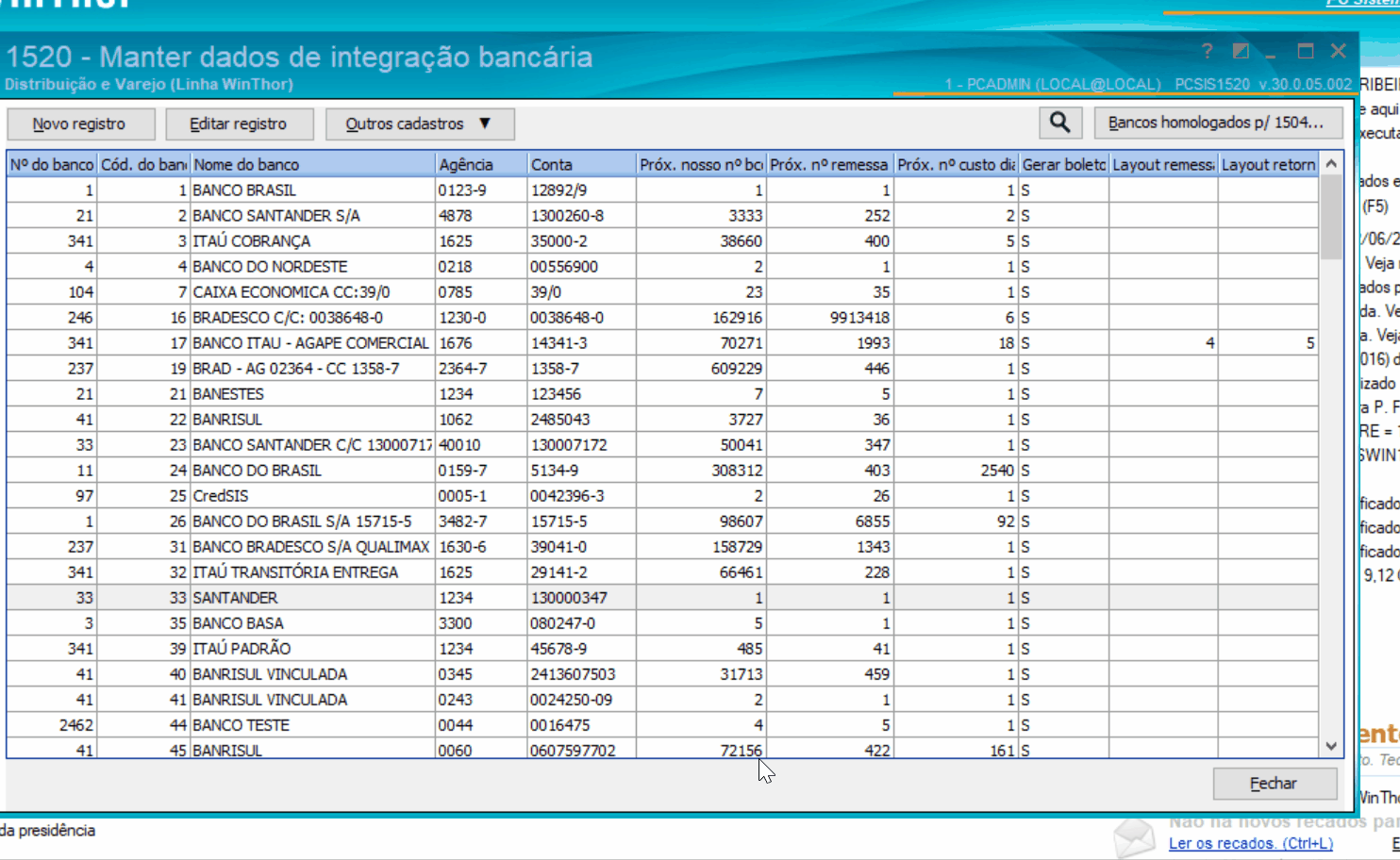Click the Layout retorno column header

(1268, 165)
